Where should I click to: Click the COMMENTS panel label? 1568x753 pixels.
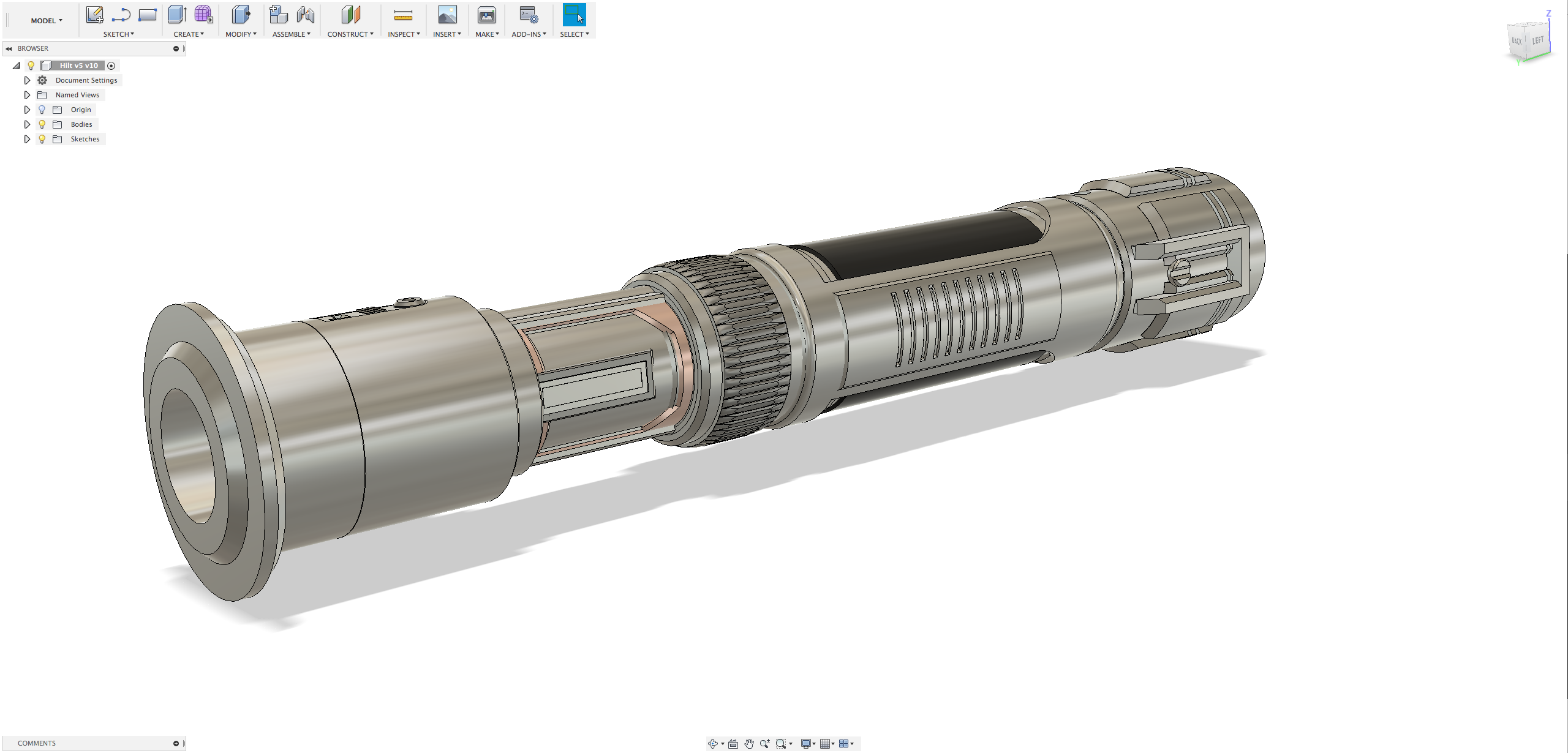point(37,743)
